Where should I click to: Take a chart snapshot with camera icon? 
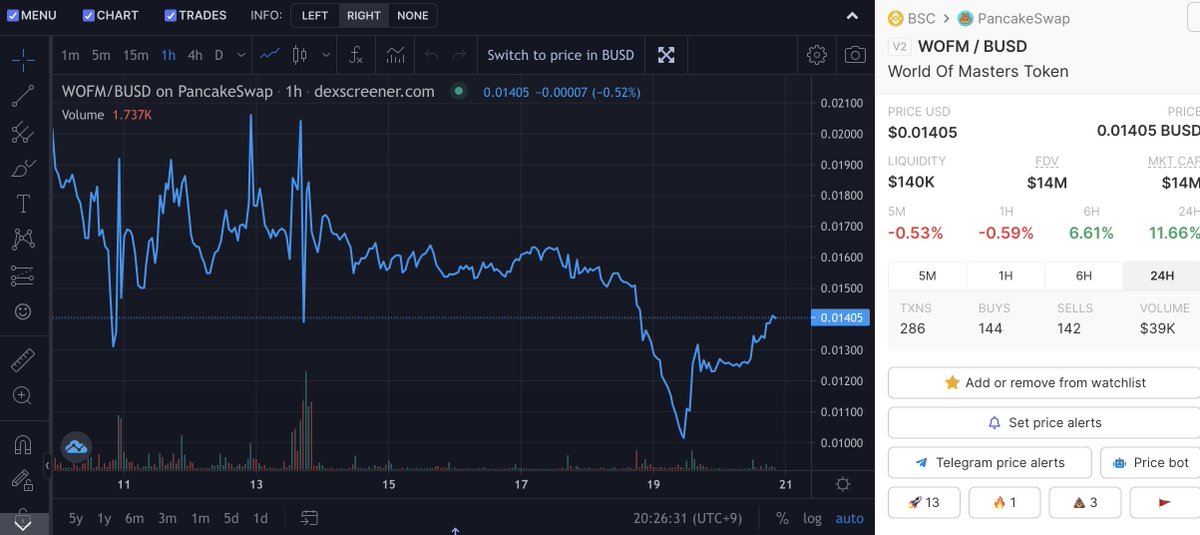(x=855, y=55)
